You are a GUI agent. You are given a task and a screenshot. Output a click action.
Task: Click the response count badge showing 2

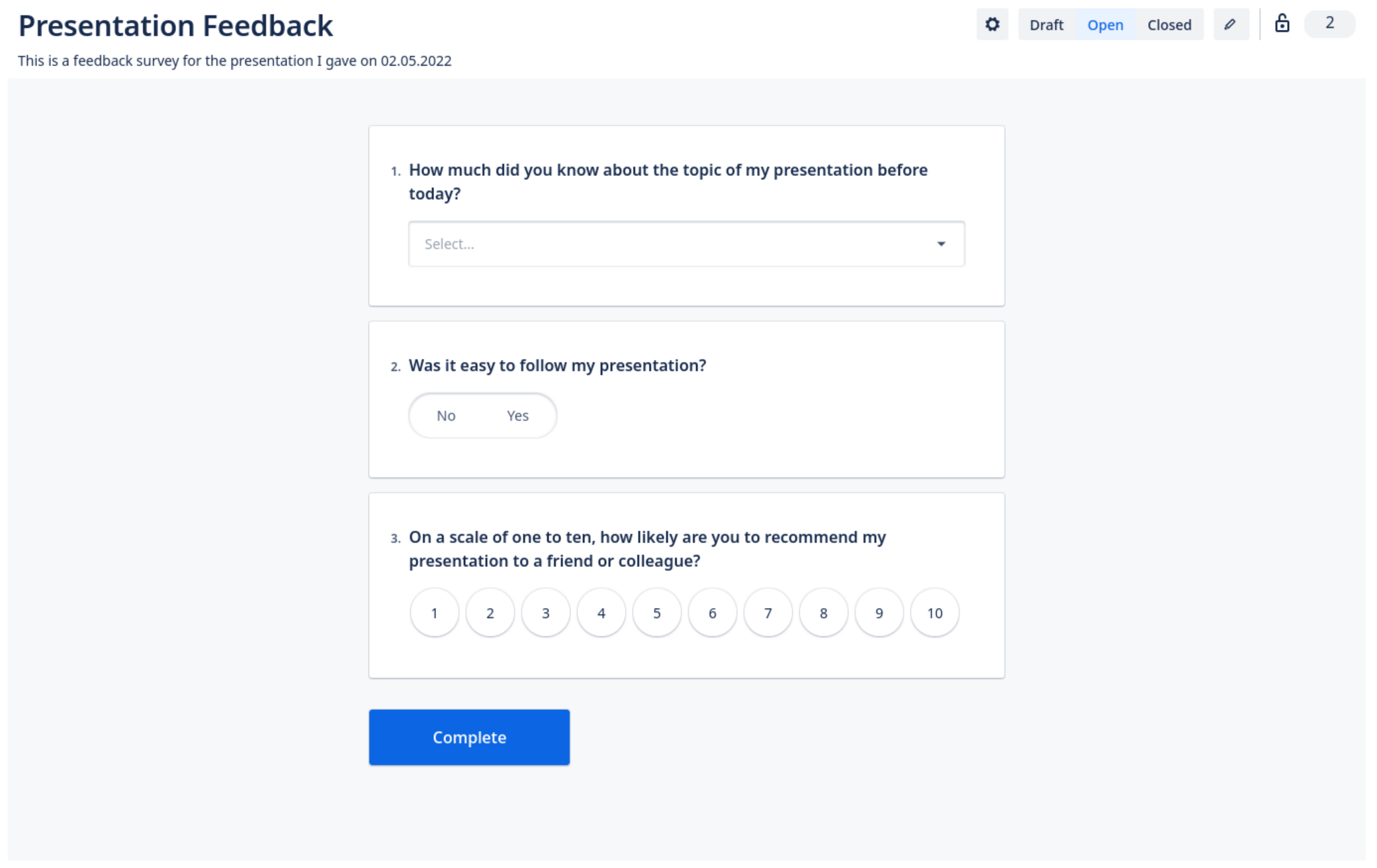[x=1329, y=24]
